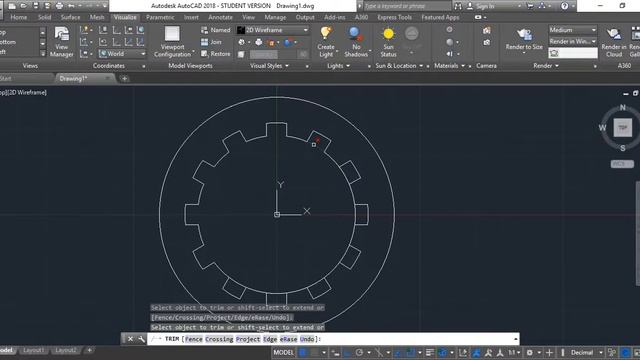Open the Home ribbon tab
The image size is (640, 360).
tap(19, 17)
